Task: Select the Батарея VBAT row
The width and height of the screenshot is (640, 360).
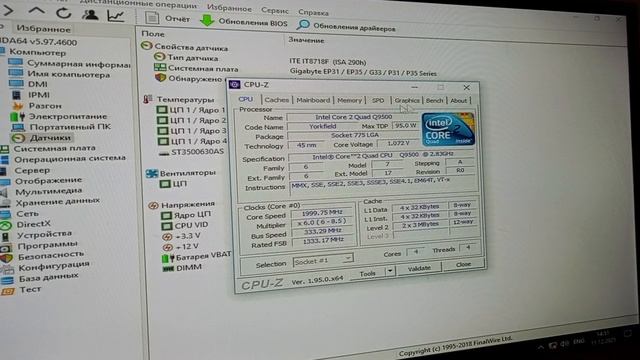Action: pos(197,257)
